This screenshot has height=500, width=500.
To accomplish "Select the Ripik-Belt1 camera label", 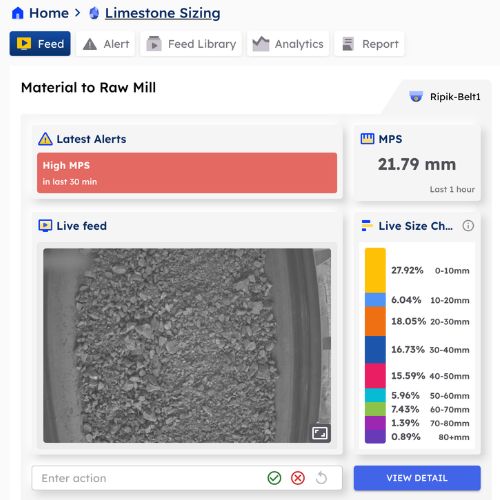I will [x=455, y=97].
